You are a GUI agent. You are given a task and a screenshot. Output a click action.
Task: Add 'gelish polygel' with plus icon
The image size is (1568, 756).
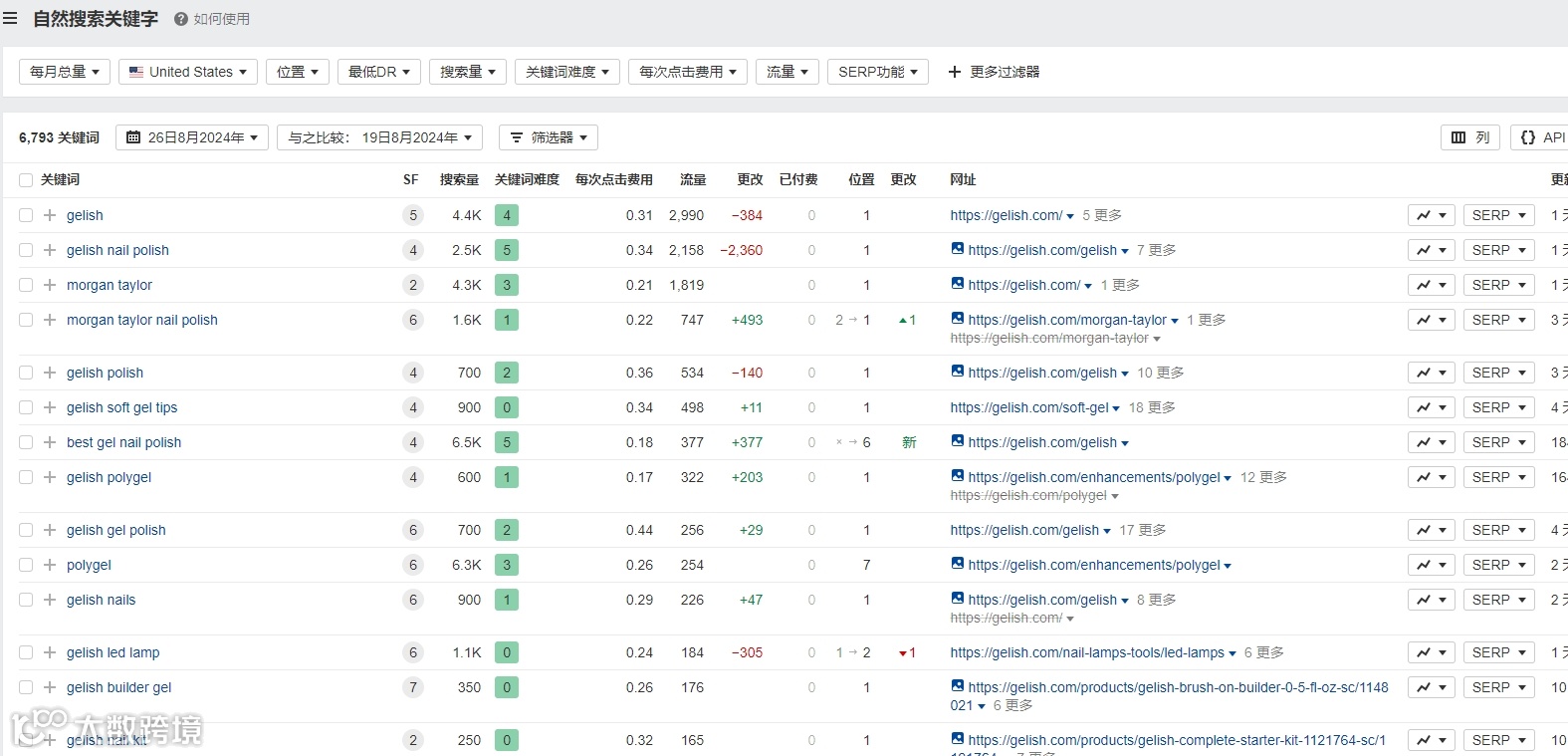pos(50,477)
